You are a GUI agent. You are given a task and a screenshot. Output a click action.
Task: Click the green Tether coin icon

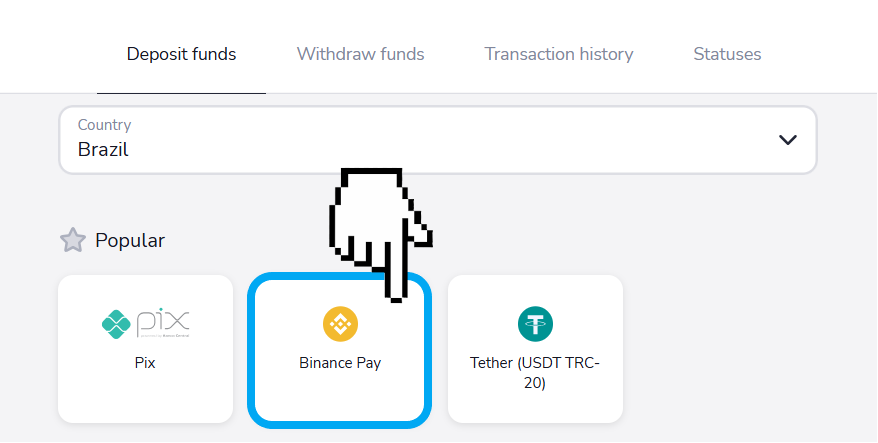click(x=535, y=324)
